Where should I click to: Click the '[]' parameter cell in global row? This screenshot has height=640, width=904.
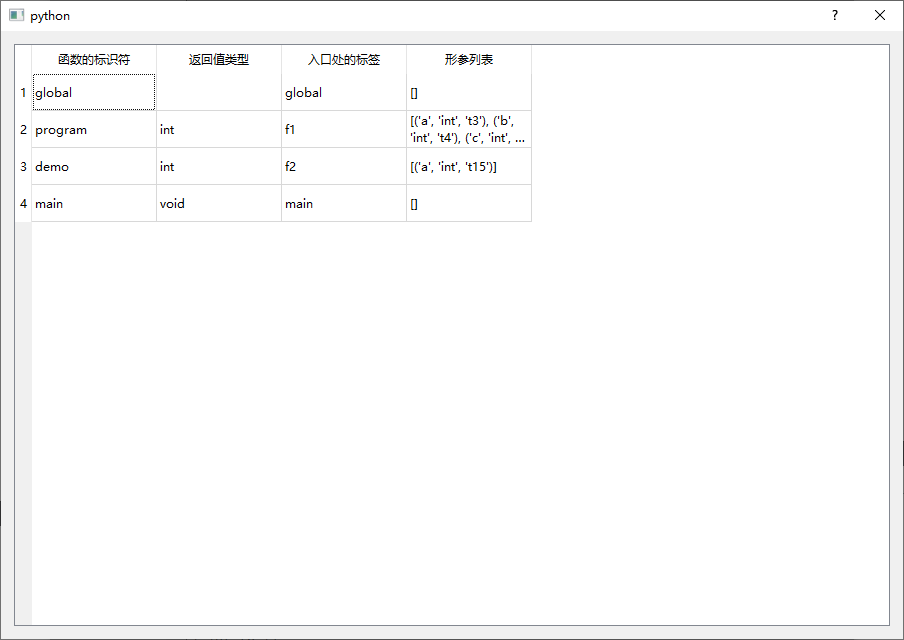coord(469,92)
